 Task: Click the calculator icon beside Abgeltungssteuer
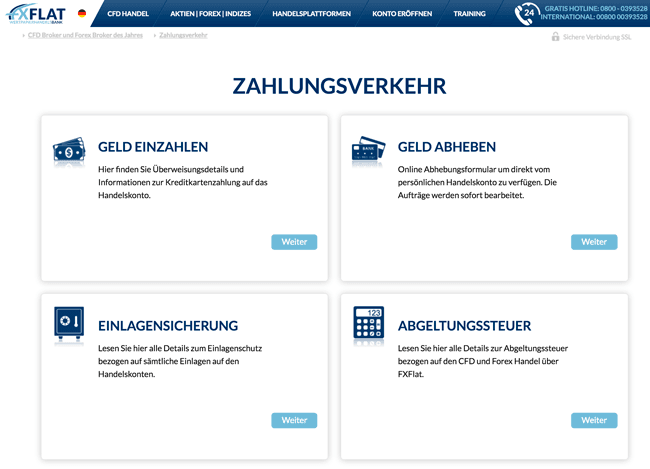(369, 324)
